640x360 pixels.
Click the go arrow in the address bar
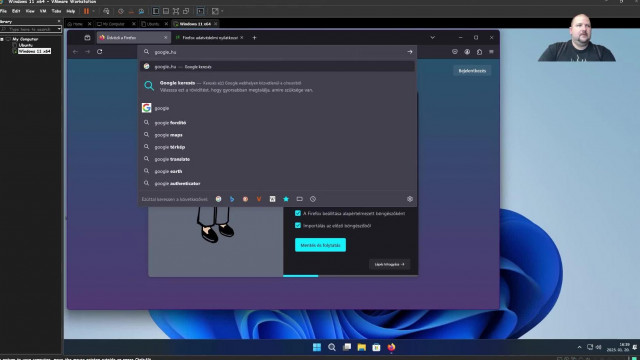410,52
